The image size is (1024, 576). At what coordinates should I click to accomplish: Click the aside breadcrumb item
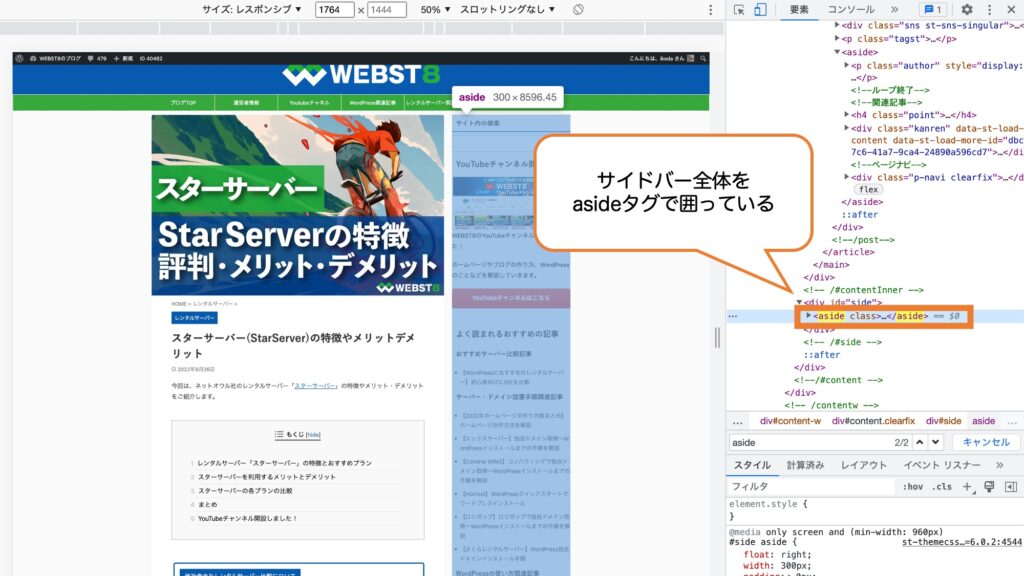(x=984, y=421)
